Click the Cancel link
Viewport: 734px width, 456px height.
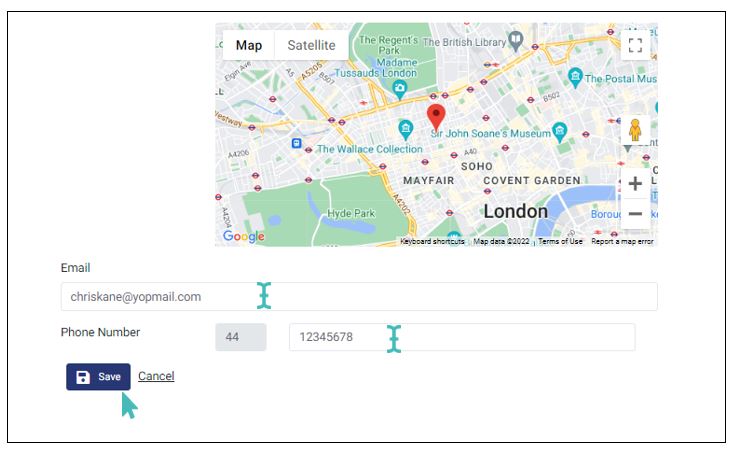point(156,376)
